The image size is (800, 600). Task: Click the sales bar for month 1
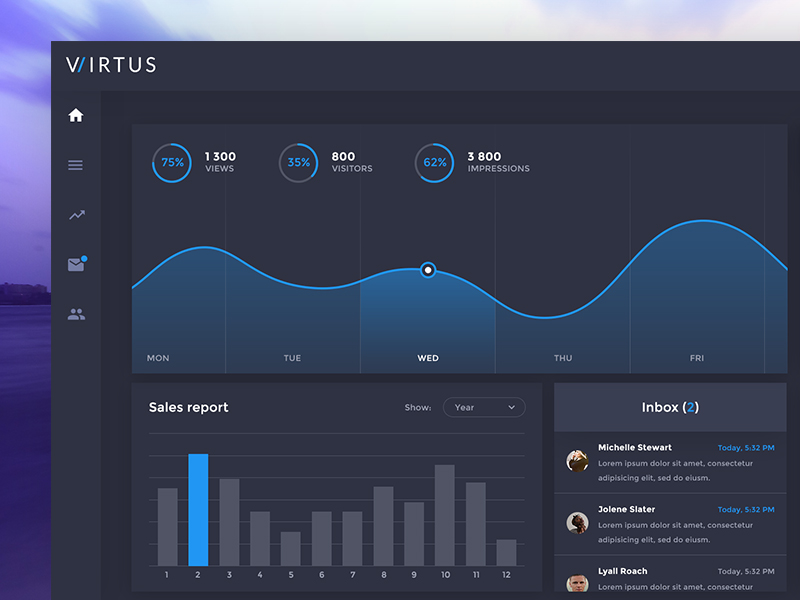click(167, 527)
